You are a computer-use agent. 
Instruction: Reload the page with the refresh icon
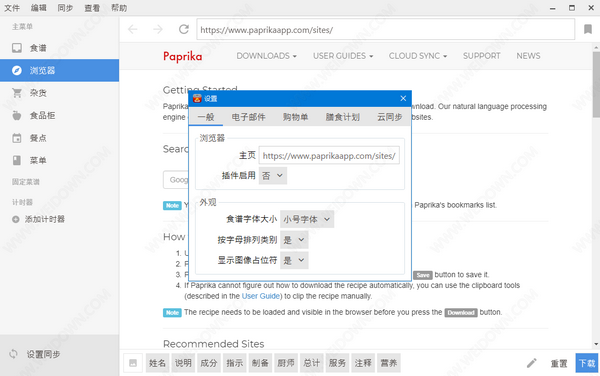pyautogui.click(x=184, y=29)
